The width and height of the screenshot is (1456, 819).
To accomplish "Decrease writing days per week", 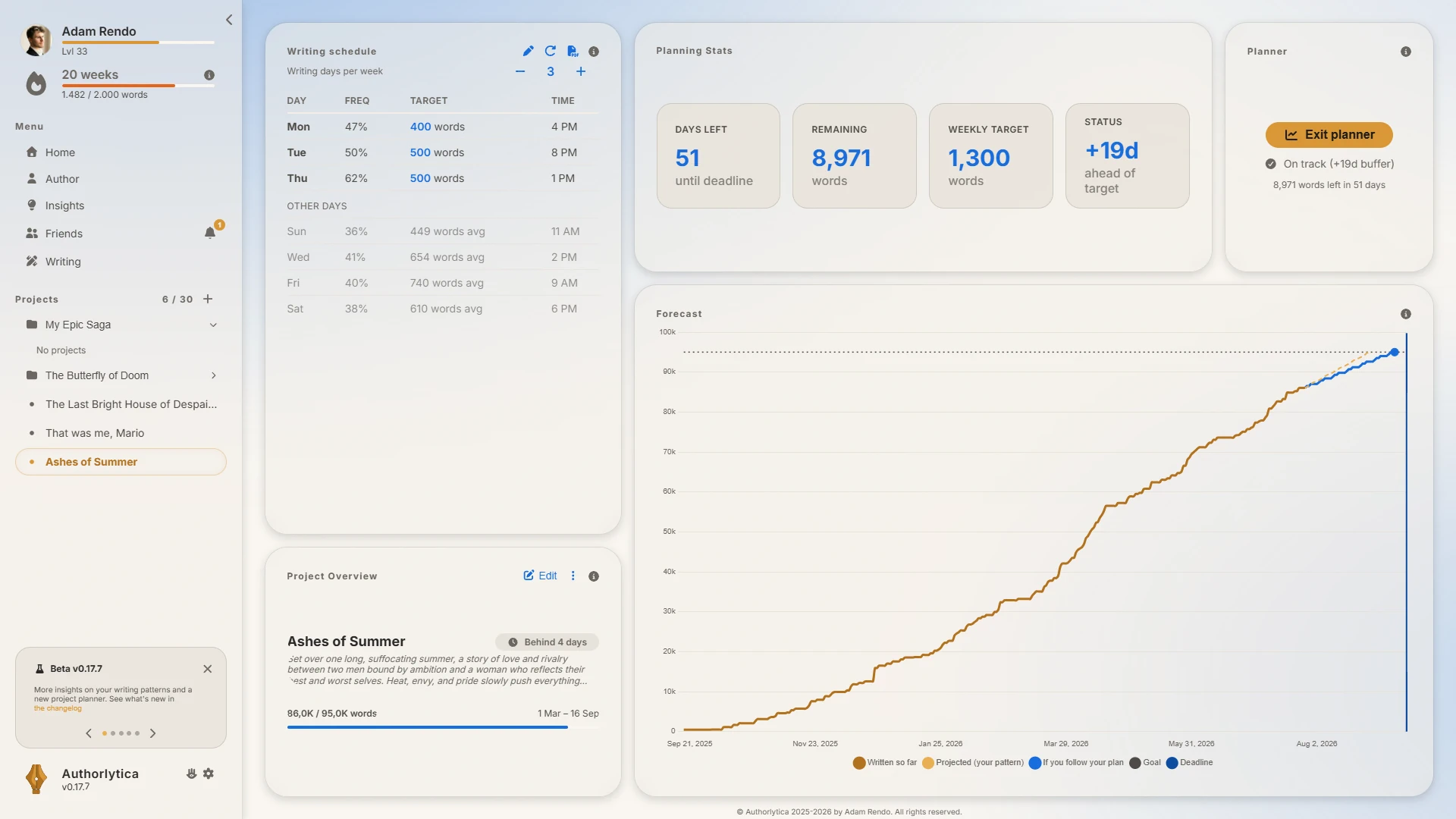I will [520, 71].
